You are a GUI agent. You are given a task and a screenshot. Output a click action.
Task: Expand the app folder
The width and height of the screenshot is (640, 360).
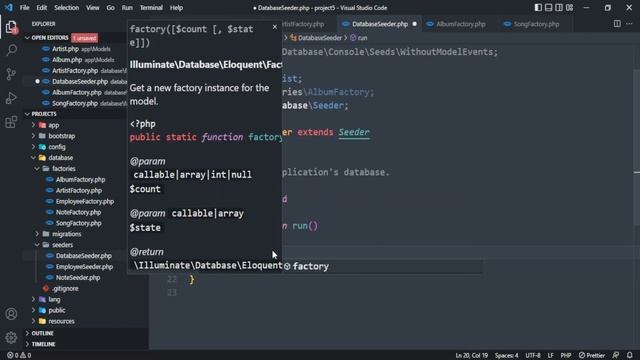coord(54,125)
